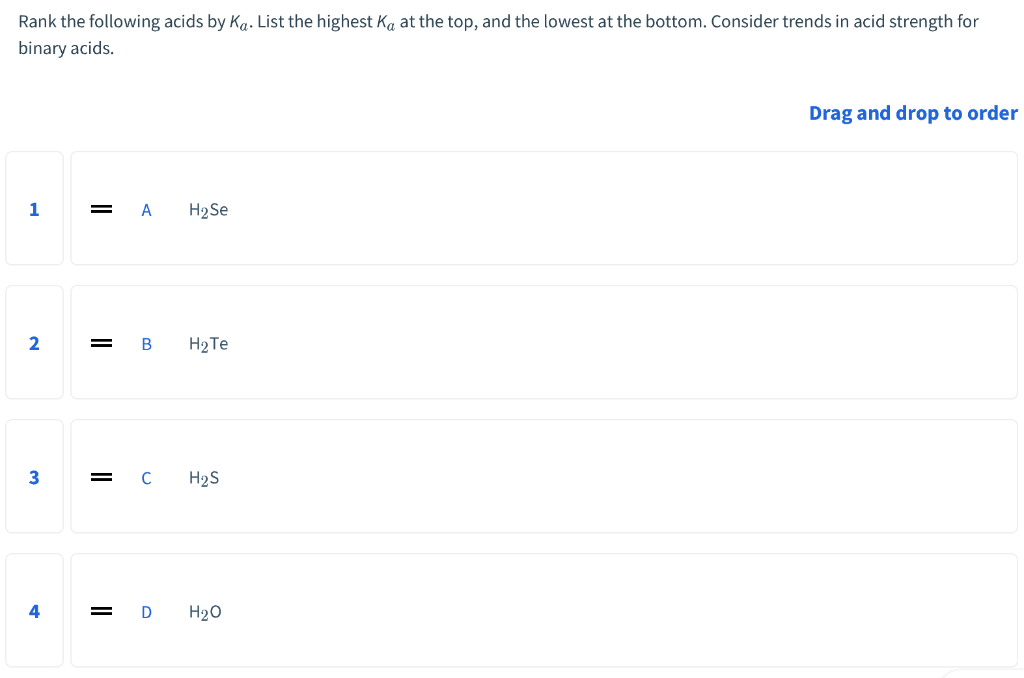Click the rank number 4 box
Image resolution: width=1024 pixels, height=678 pixels.
tap(34, 610)
